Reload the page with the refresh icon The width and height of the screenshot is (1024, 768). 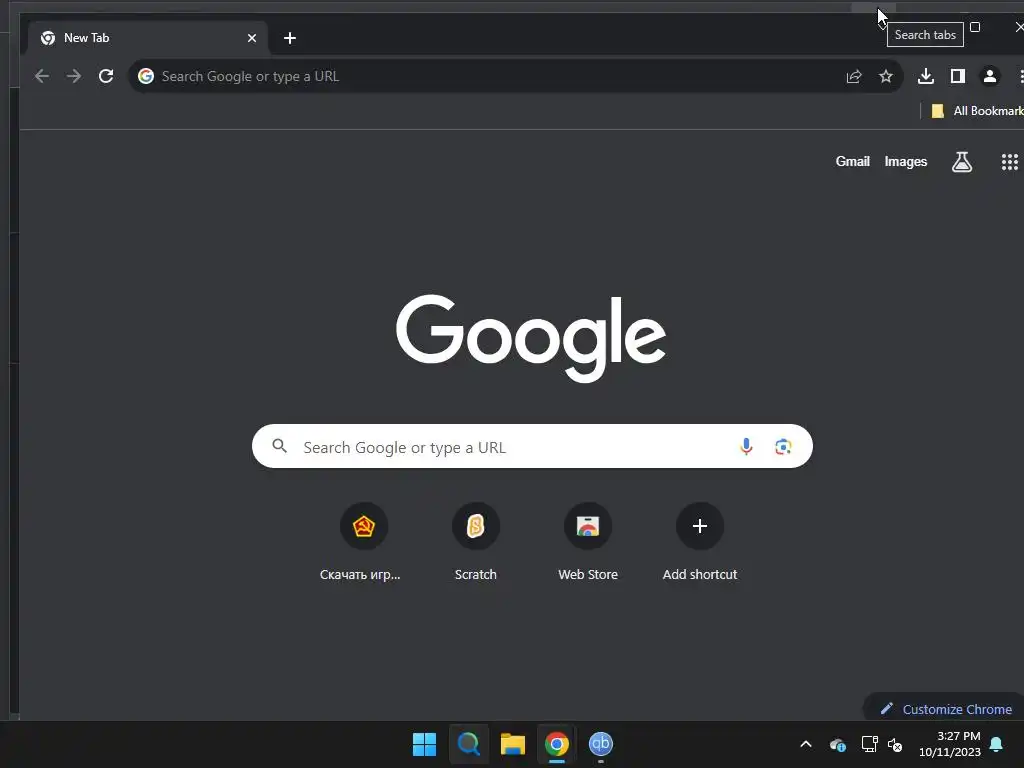tap(106, 76)
